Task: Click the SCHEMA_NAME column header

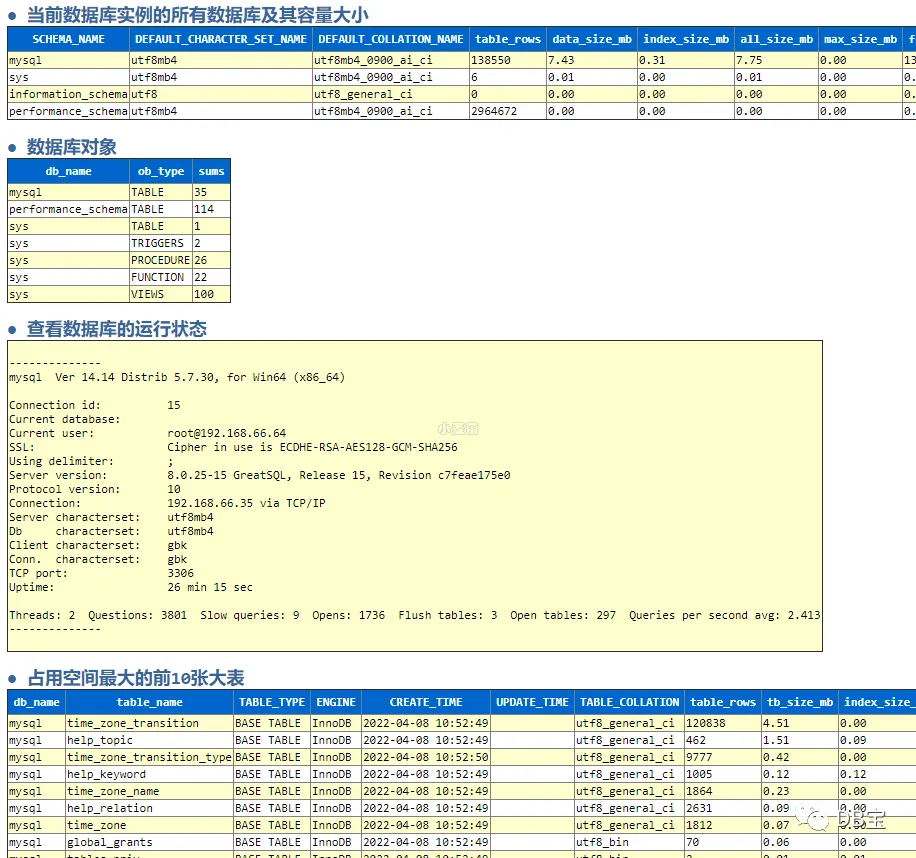Action: [68, 39]
